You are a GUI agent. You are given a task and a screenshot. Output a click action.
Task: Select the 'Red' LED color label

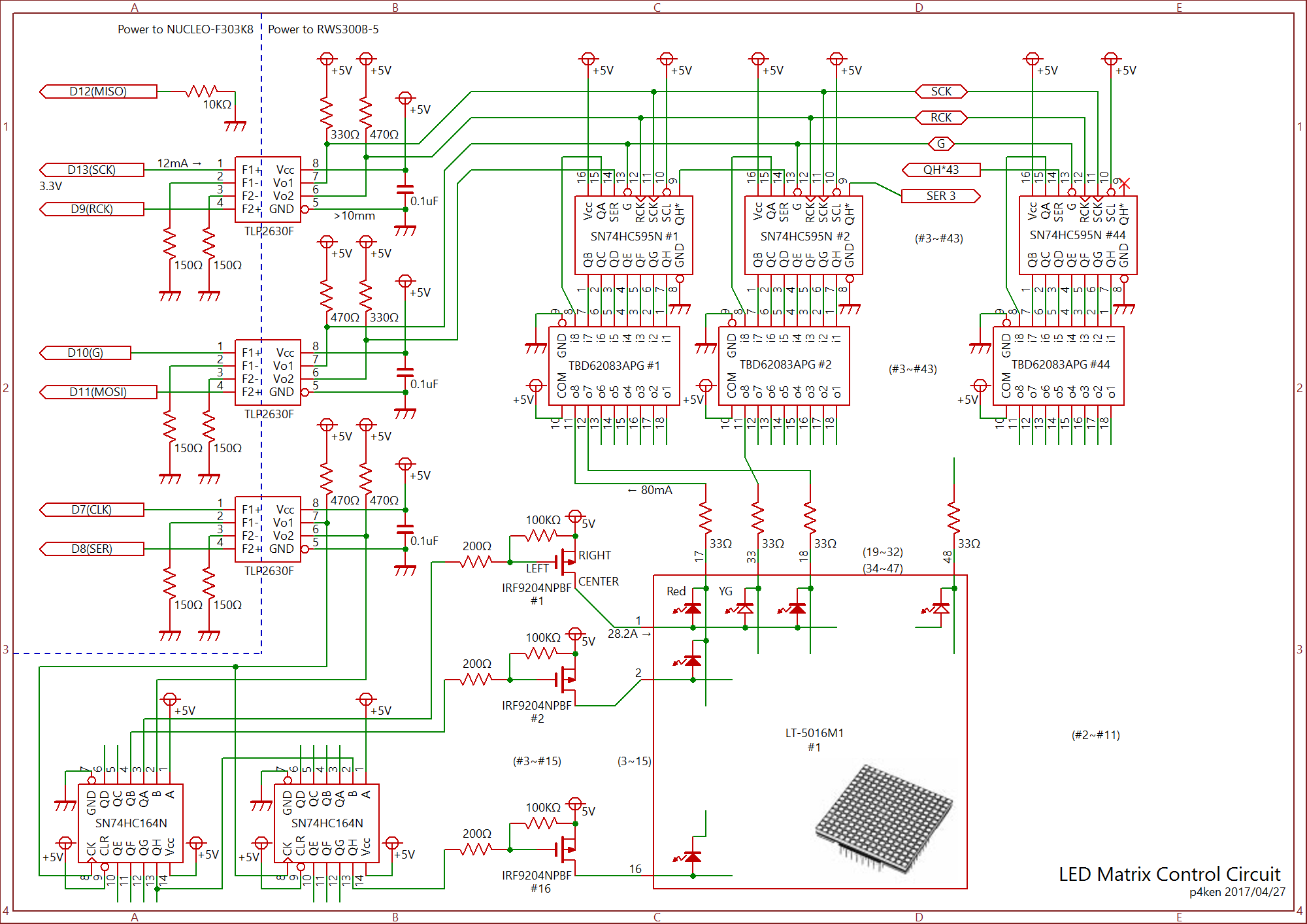point(676,591)
